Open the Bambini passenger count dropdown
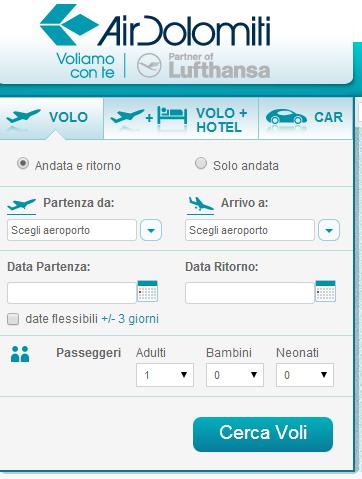Image resolution: width=362 pixels, height=479 pixels. 235,375
